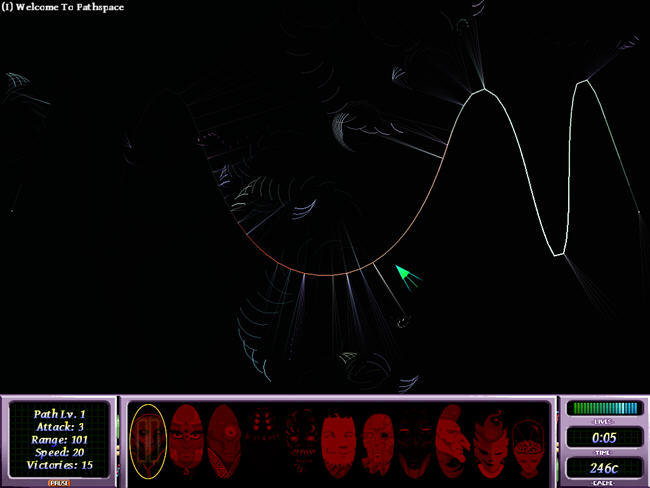Viewport: 650px width, 488px height.
Task: Select the flame-haired tenth mask
Action: (x=490, y=441)
